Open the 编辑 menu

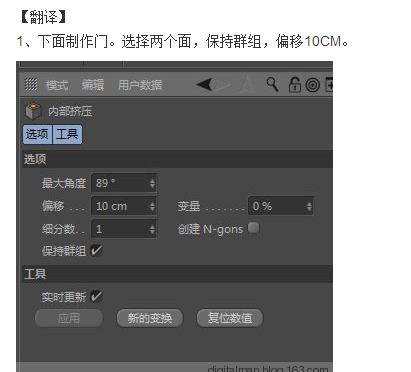click(x=93, y=85)
